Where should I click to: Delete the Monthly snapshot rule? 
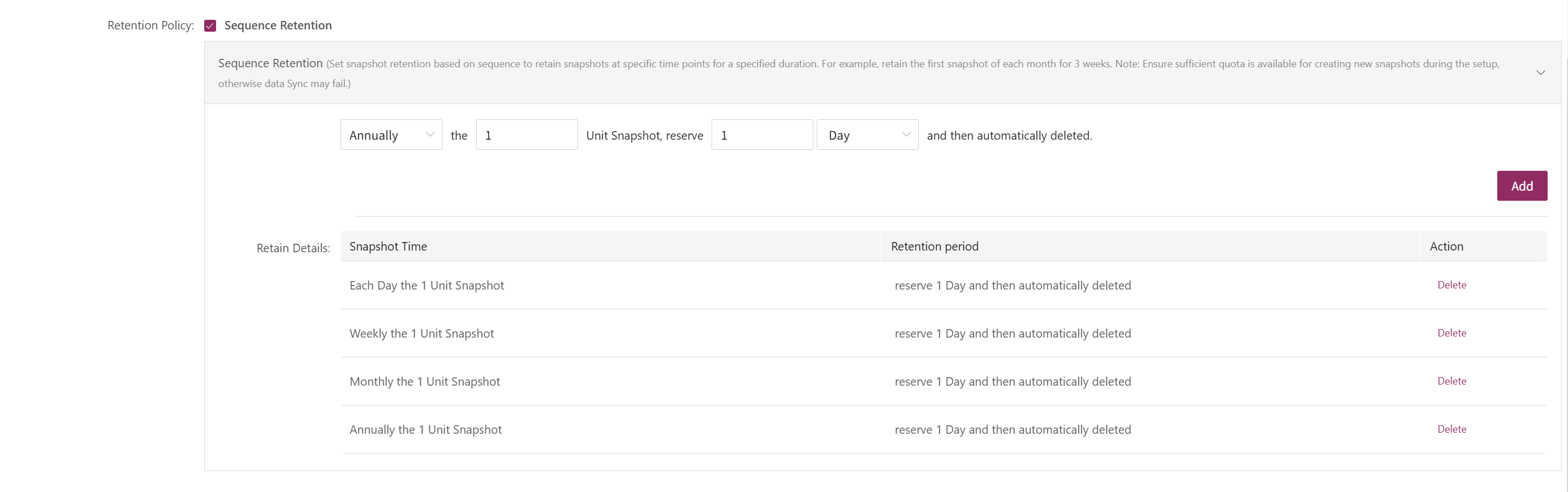point(1451,381)
